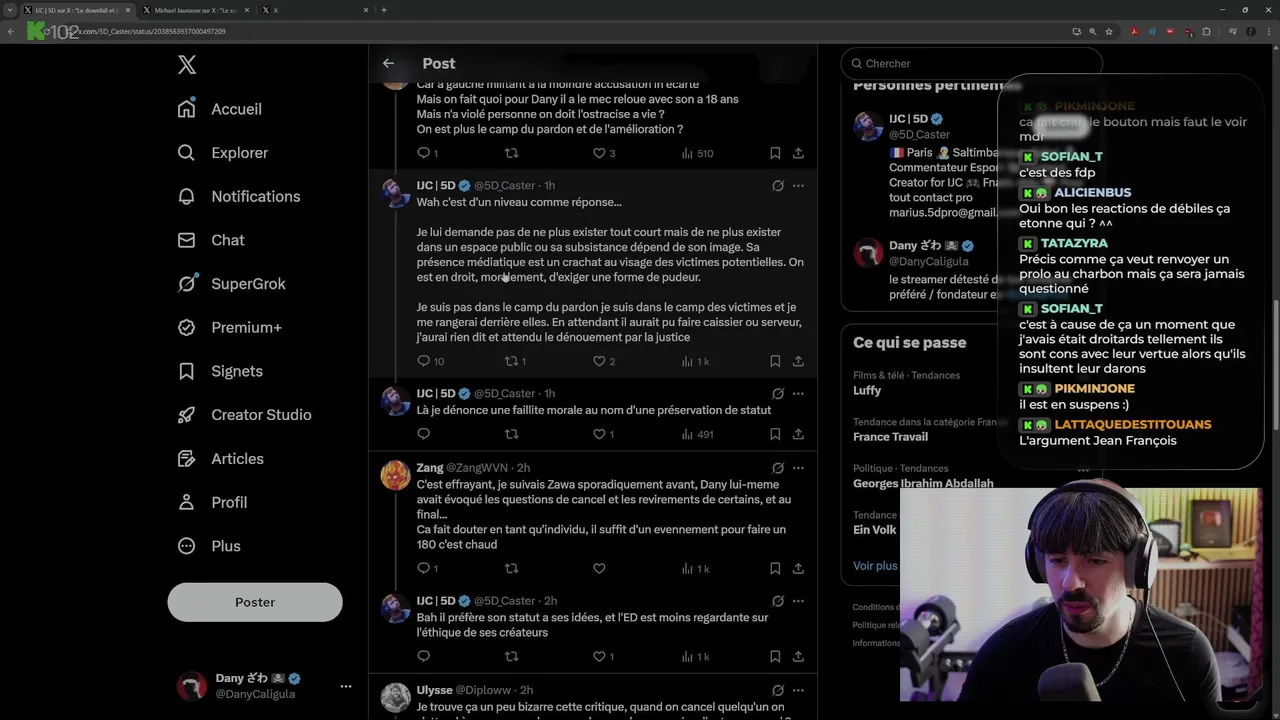Image resolution: width=1280 pixels, height=720 pixels.
Task: Open more options on Zang's post
Action: pyautogui.click(x=798, y=468)
